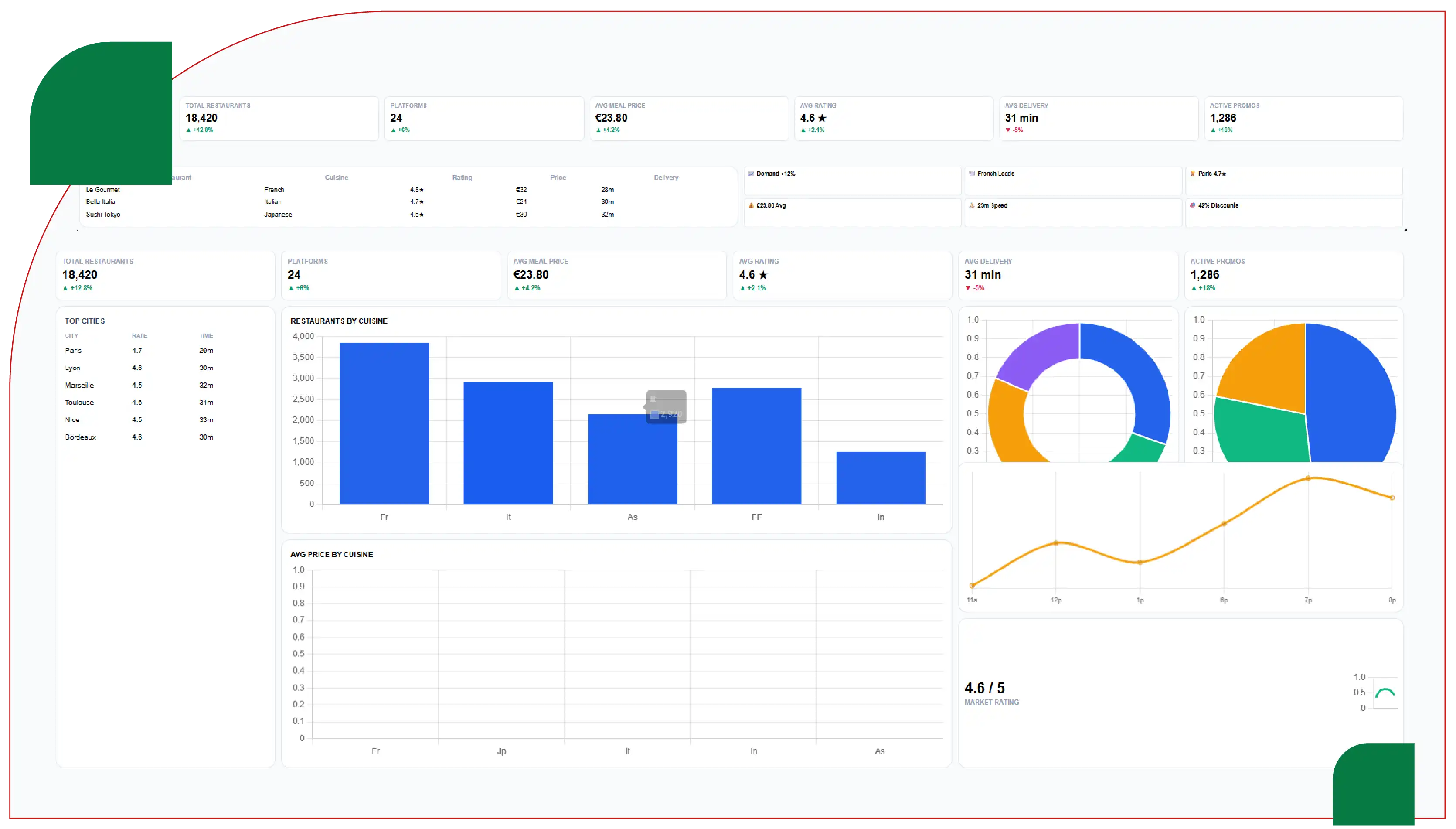Click the Italian cuisine cell for Bella Italia
1456x829 pixels.
pos(272,201)
